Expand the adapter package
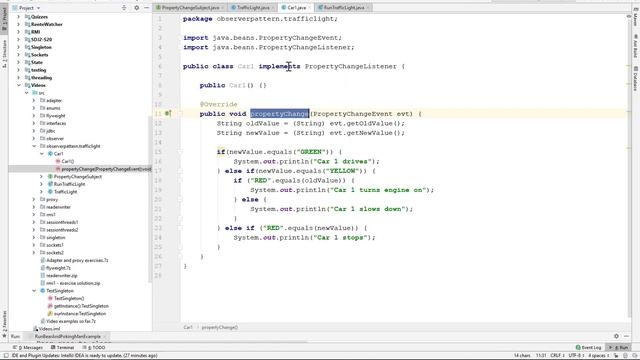This screenshot has width=640, height=360. click(x=34, y=100)
